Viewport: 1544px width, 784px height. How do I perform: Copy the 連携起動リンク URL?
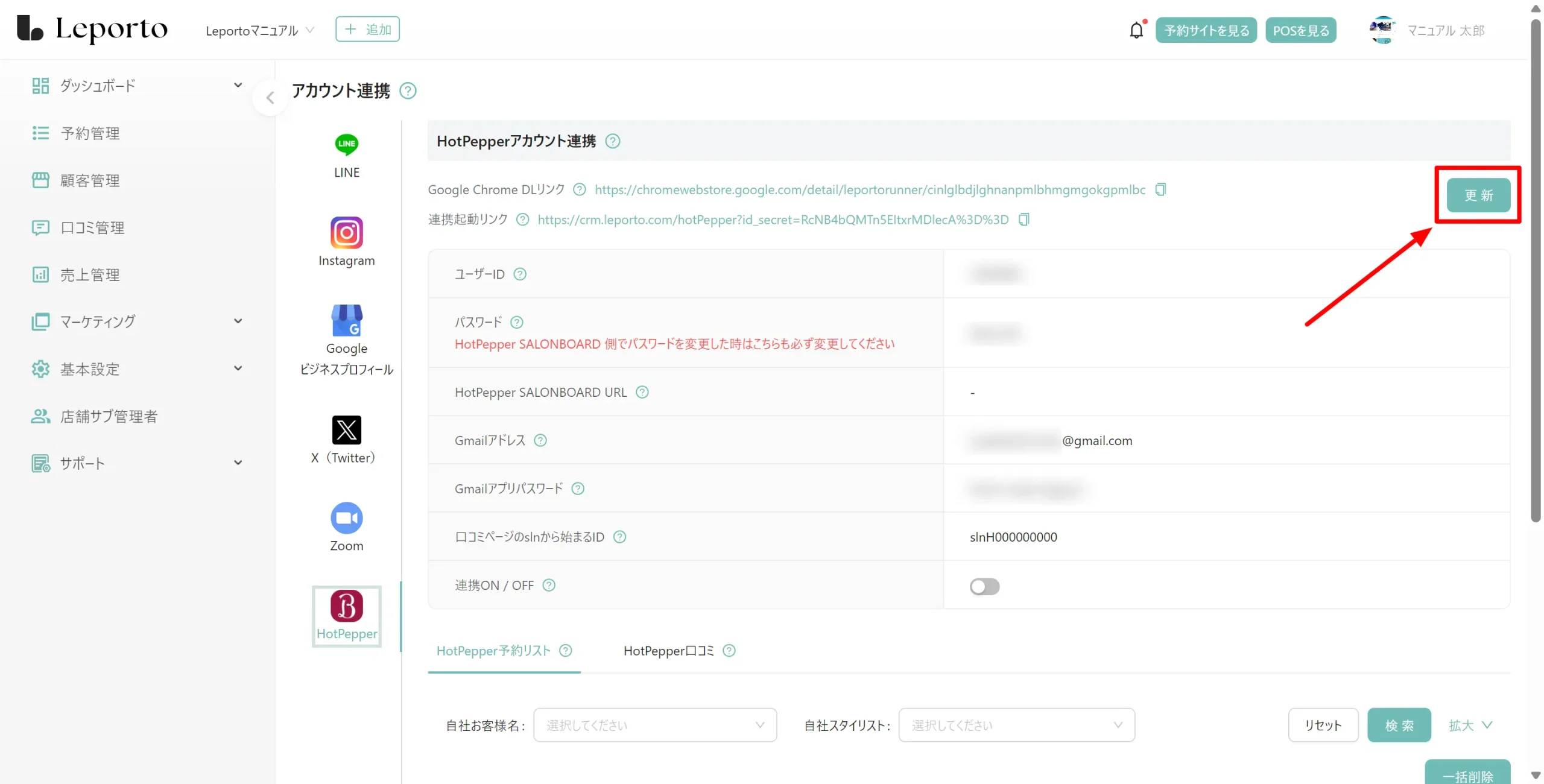click(1024, 220)
